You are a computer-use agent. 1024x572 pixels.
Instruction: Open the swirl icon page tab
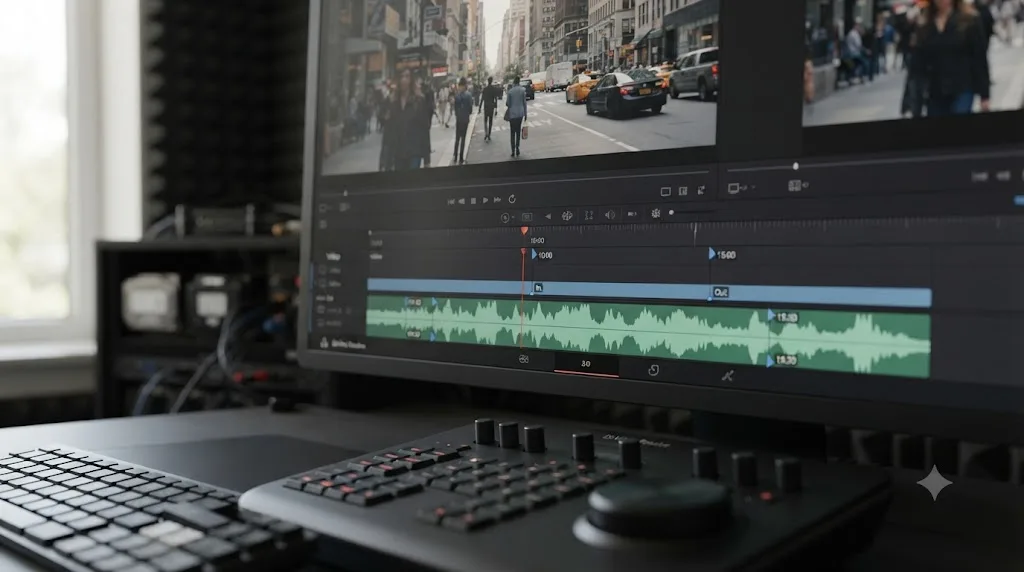[x=653, y=370]
